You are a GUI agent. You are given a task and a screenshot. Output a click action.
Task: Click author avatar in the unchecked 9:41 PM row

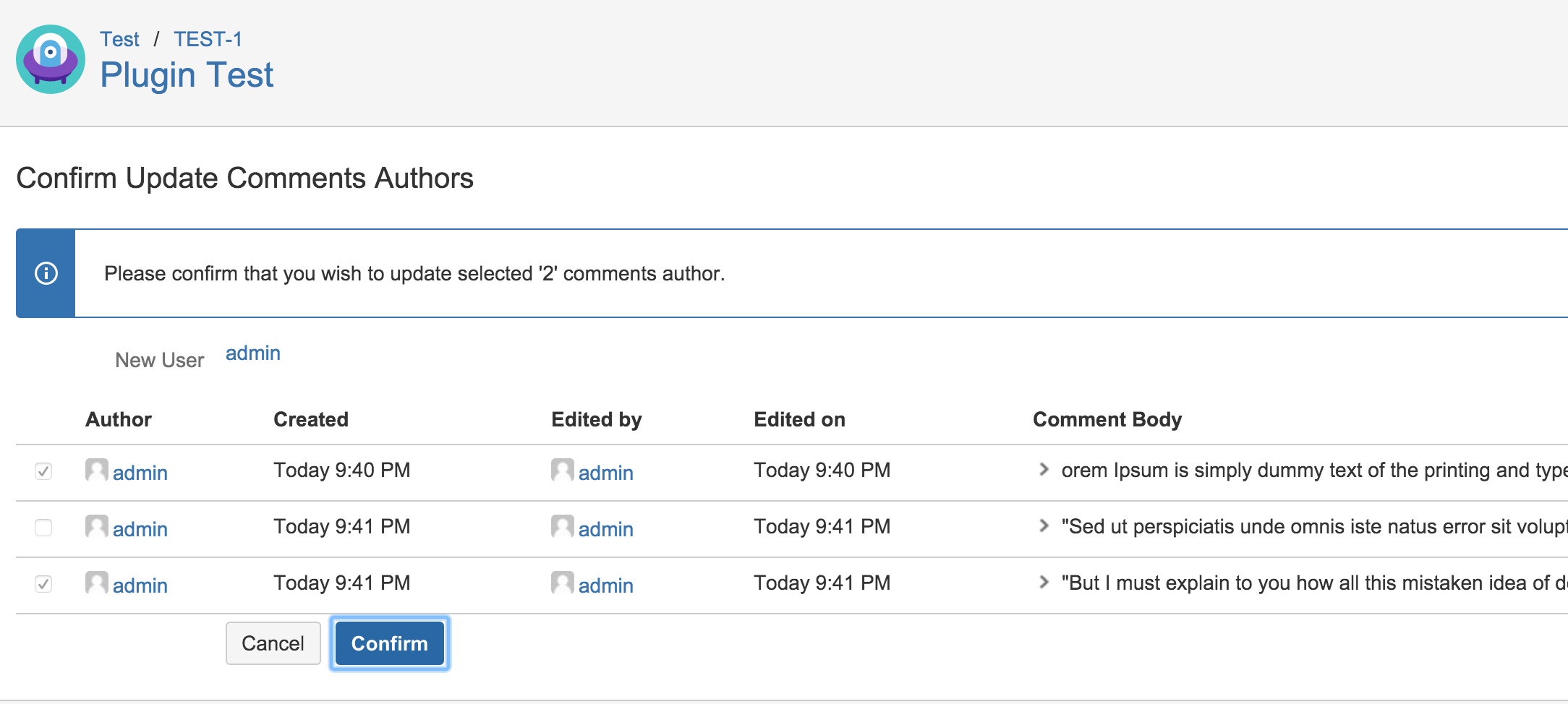[x=97, y=526]
